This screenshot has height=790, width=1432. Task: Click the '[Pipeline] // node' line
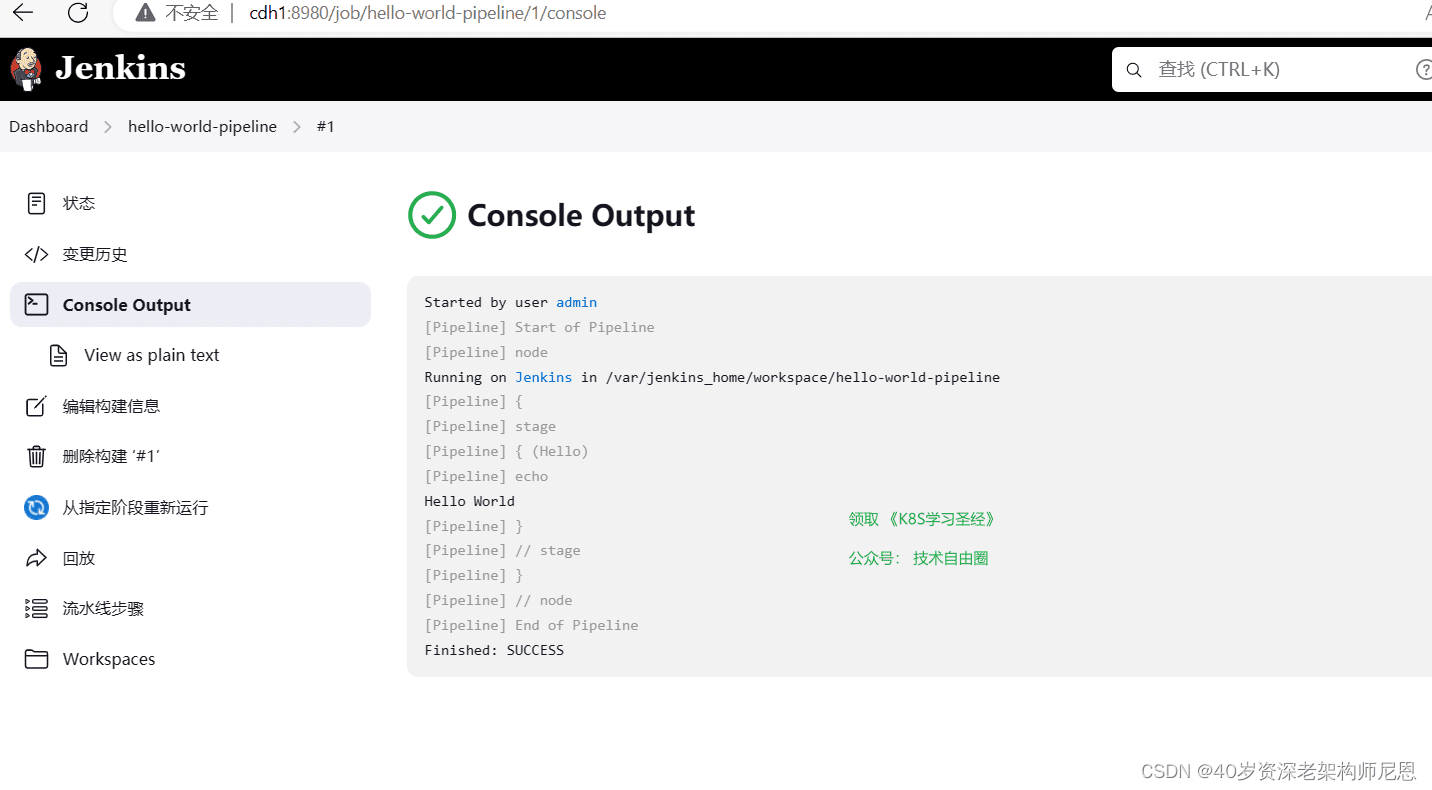[498, 600]
